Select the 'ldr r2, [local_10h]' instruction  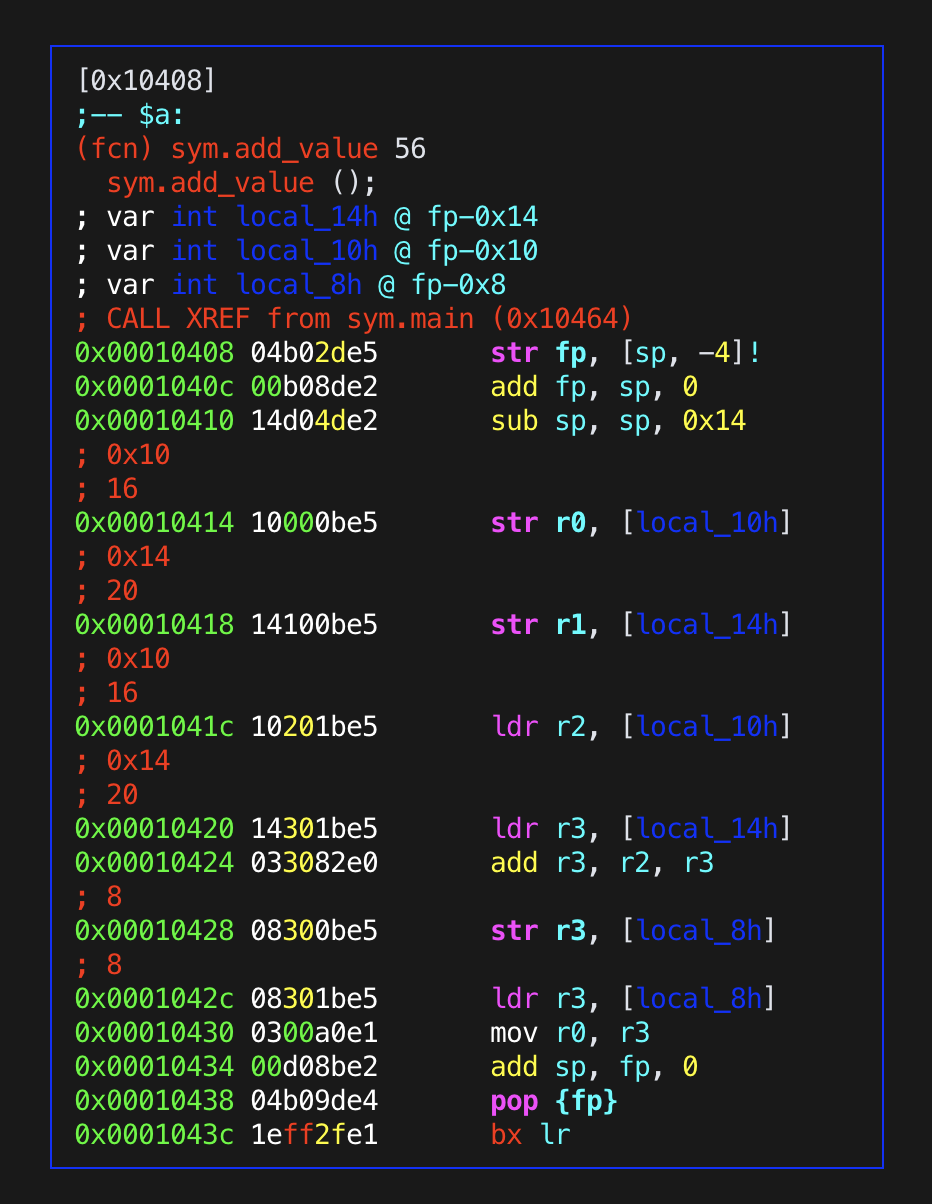641,727
